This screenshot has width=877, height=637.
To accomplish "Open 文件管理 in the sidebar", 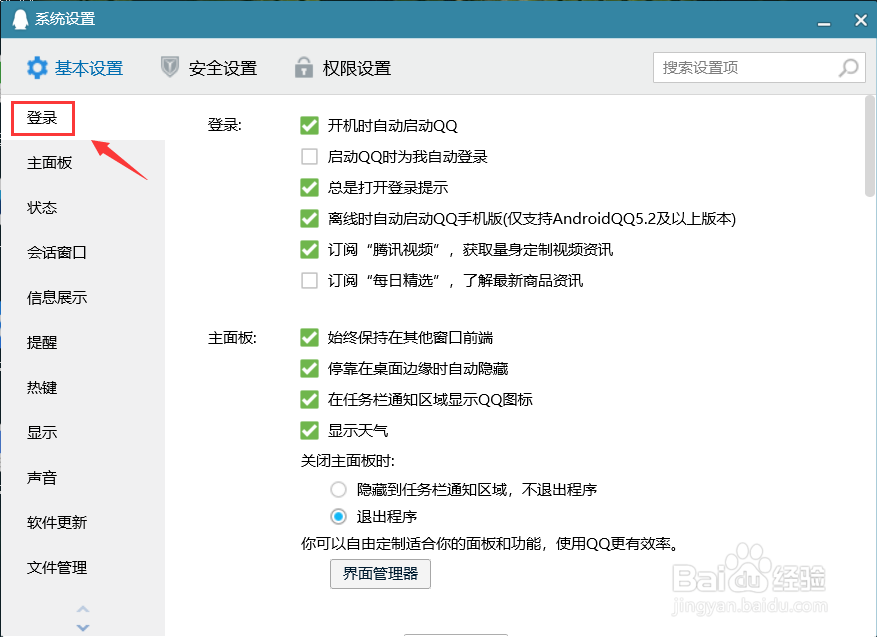I will click(57, 568).
